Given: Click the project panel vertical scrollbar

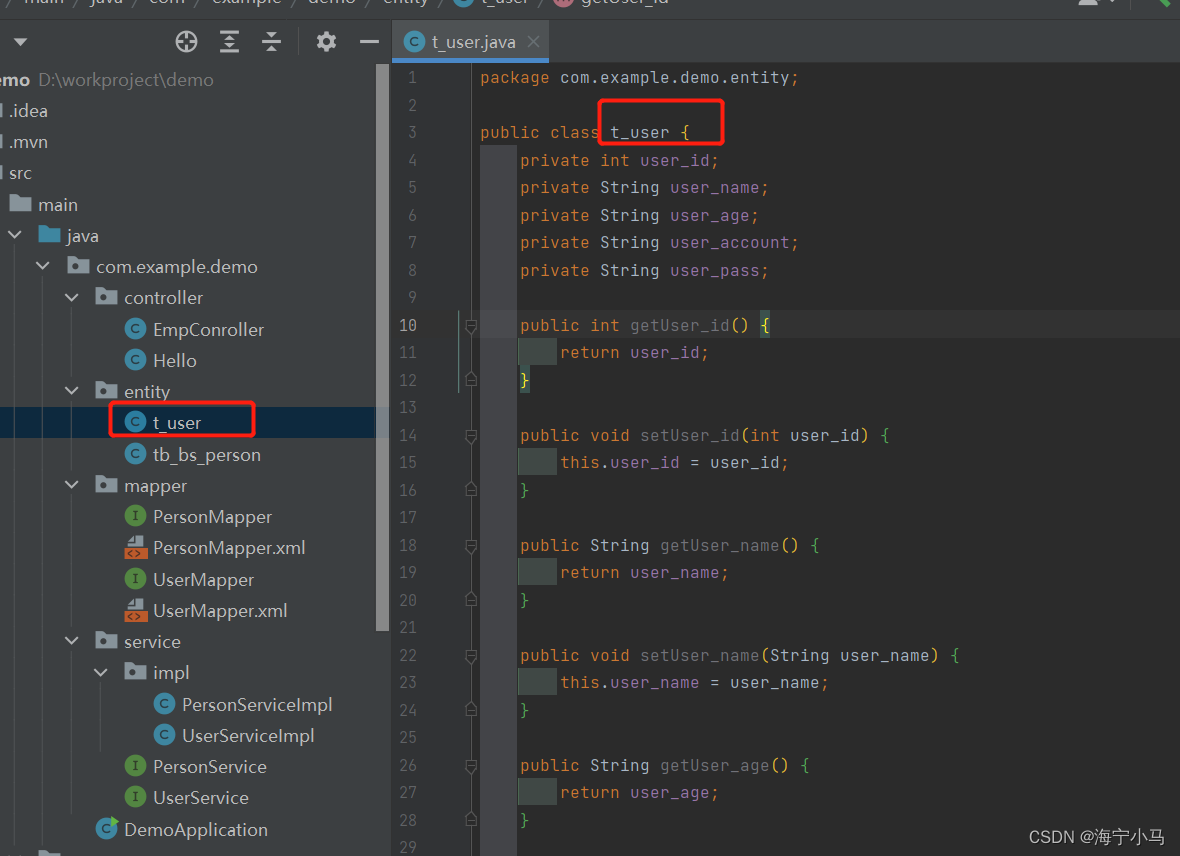Looking at the screenshot, I should tap(382, 346).
